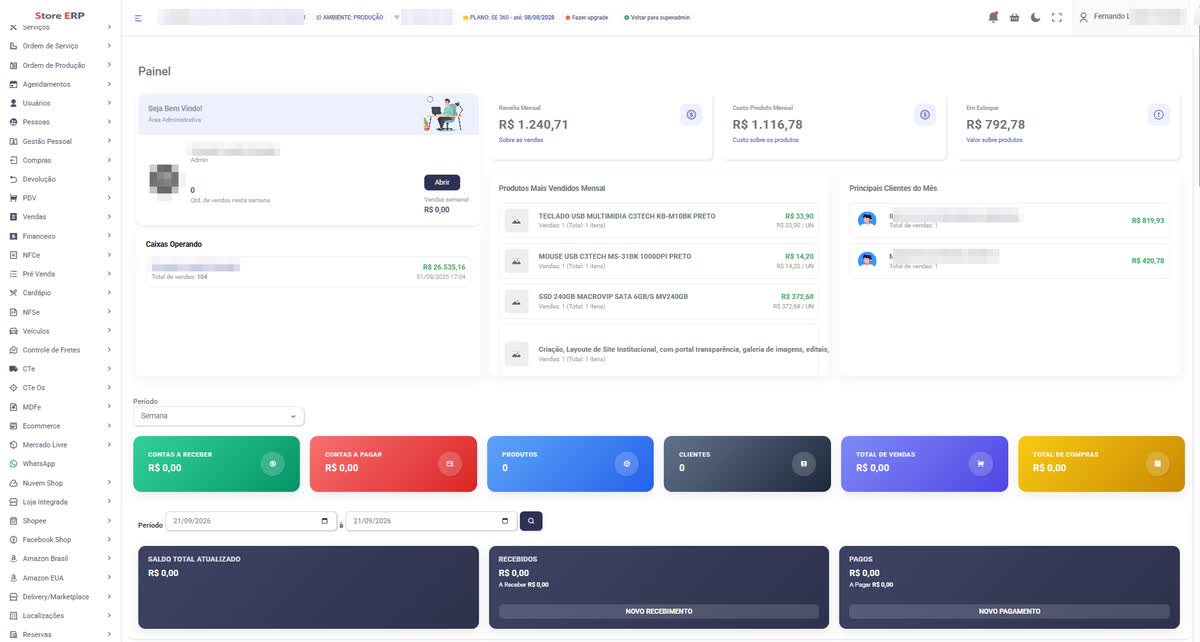Open calendar picker of end date
1200x642 pixels.
505,521
